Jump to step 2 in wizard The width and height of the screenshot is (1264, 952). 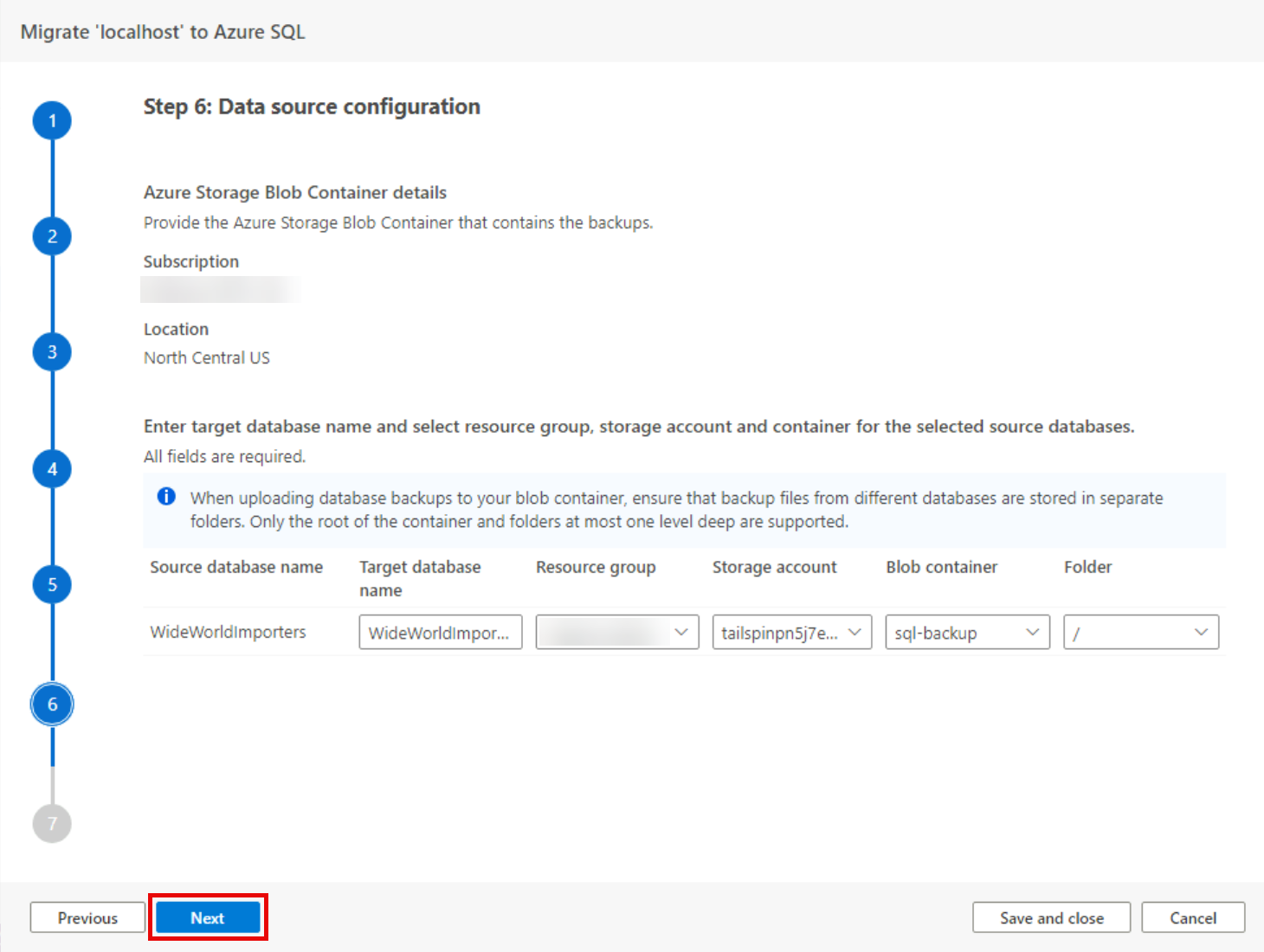[52, 236]
